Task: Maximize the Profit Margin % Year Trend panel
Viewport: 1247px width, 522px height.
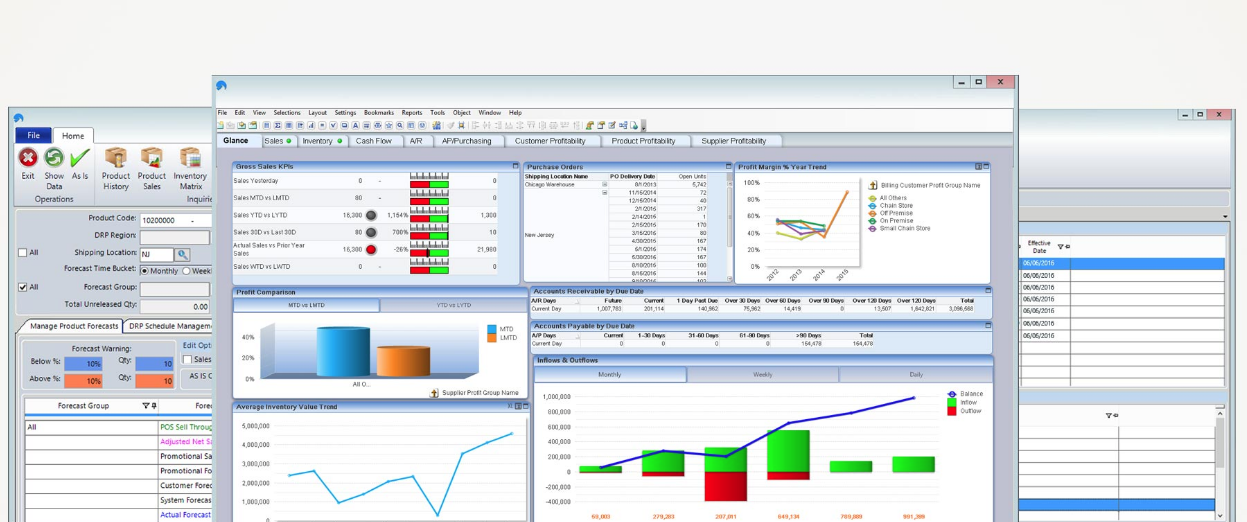Action: pos(986,167)
